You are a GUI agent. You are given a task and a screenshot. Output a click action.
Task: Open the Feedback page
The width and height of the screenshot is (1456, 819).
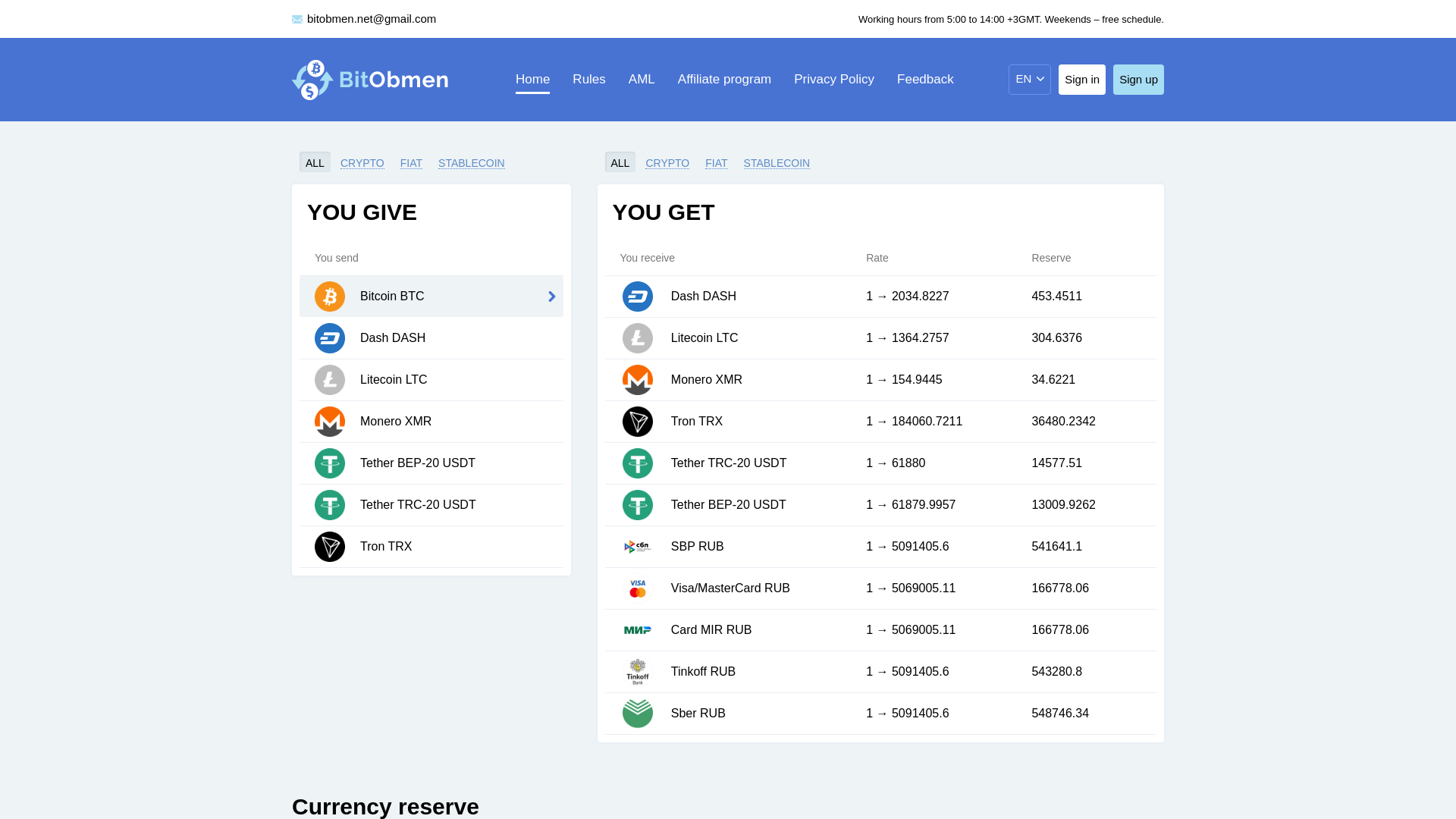click(x=925, y=80)
